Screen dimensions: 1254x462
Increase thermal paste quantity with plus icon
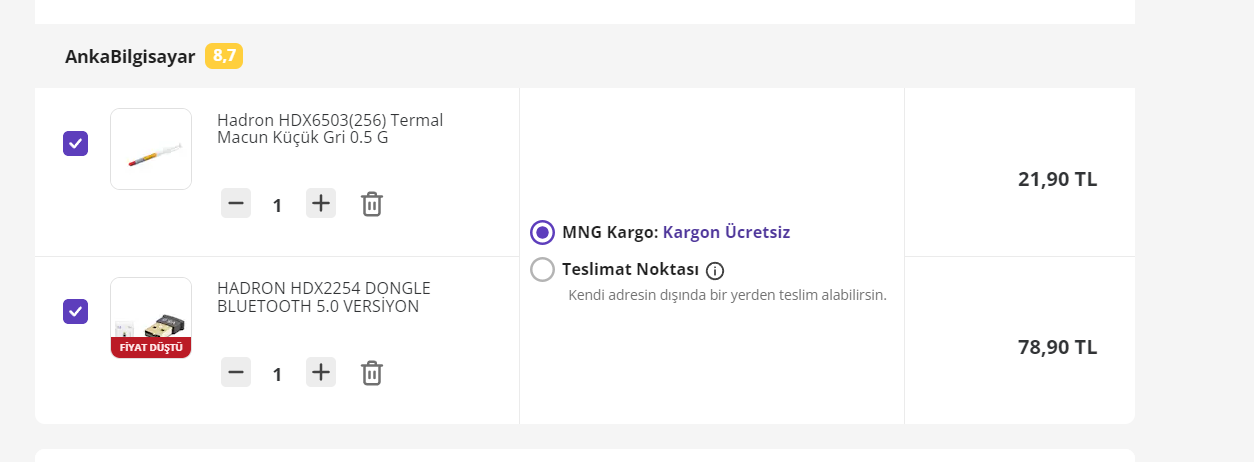coord(320,204)
